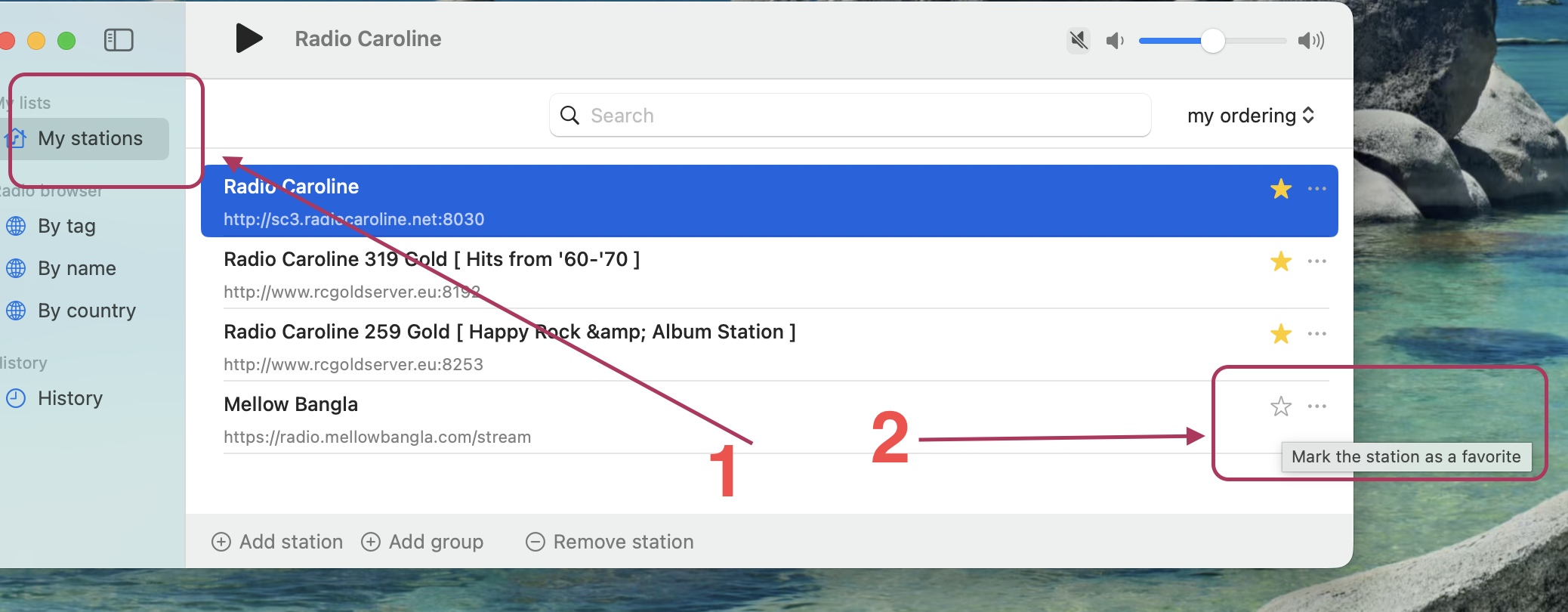Browse stations By tag
The image size is (1568, 612).
[x=66, y=226]
